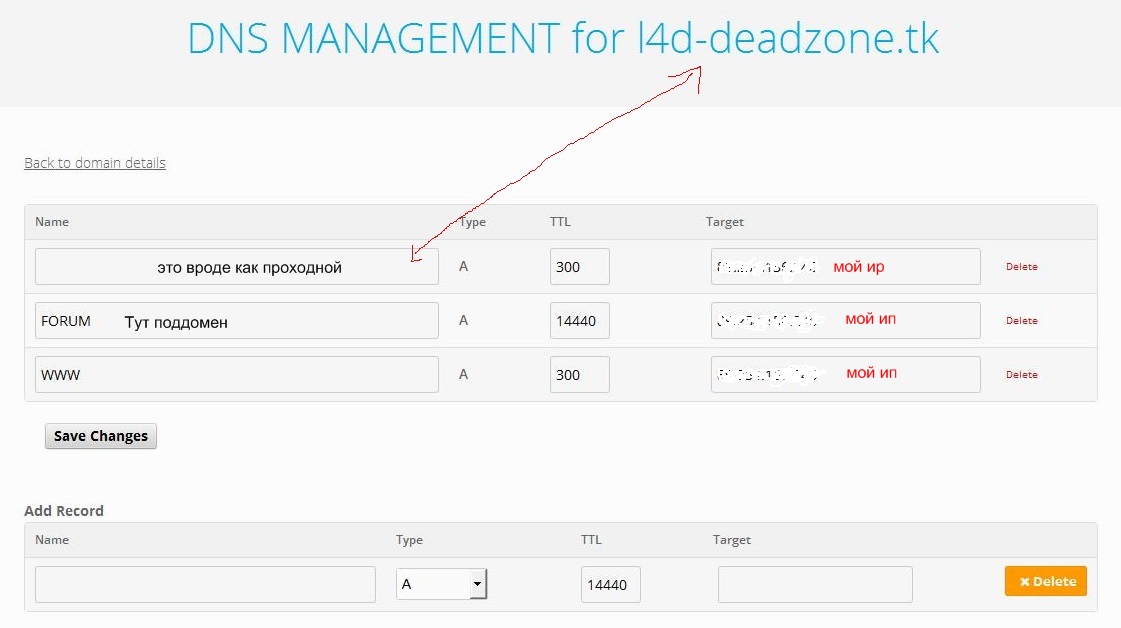
Task: Delete the WWW record
Action: [x=1021, y=375]
